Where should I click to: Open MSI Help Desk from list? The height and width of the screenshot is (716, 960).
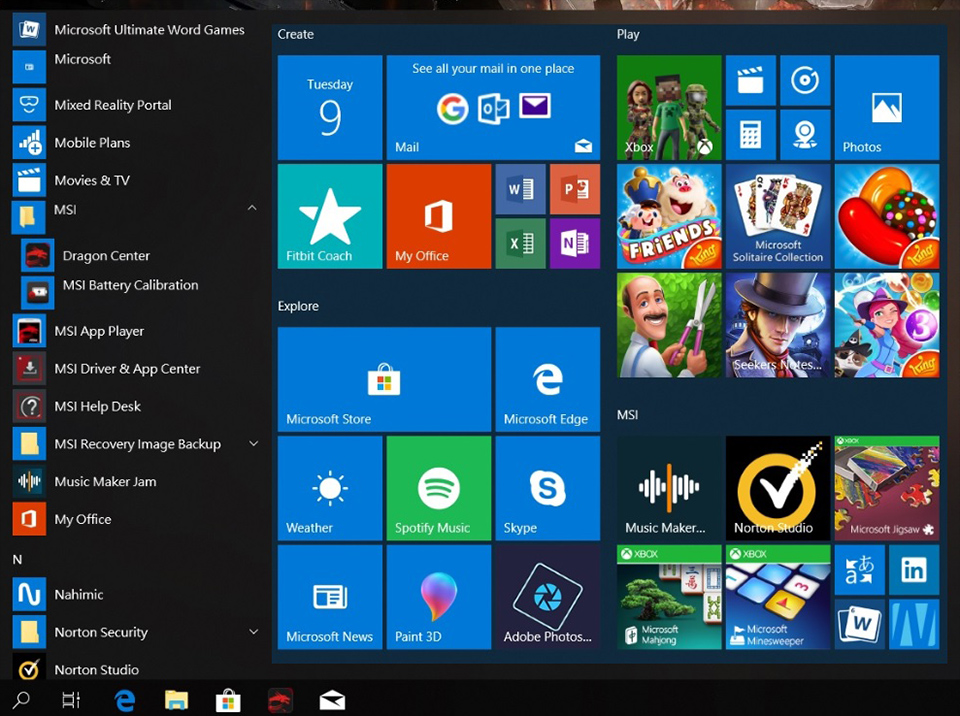pos(135,406)
